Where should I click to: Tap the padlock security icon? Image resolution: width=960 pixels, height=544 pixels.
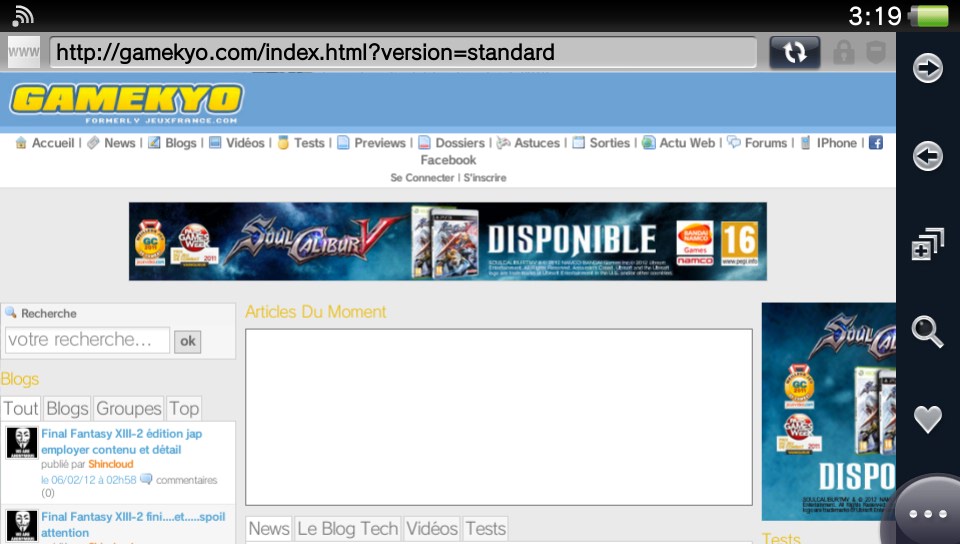click(x=844, y=53)
